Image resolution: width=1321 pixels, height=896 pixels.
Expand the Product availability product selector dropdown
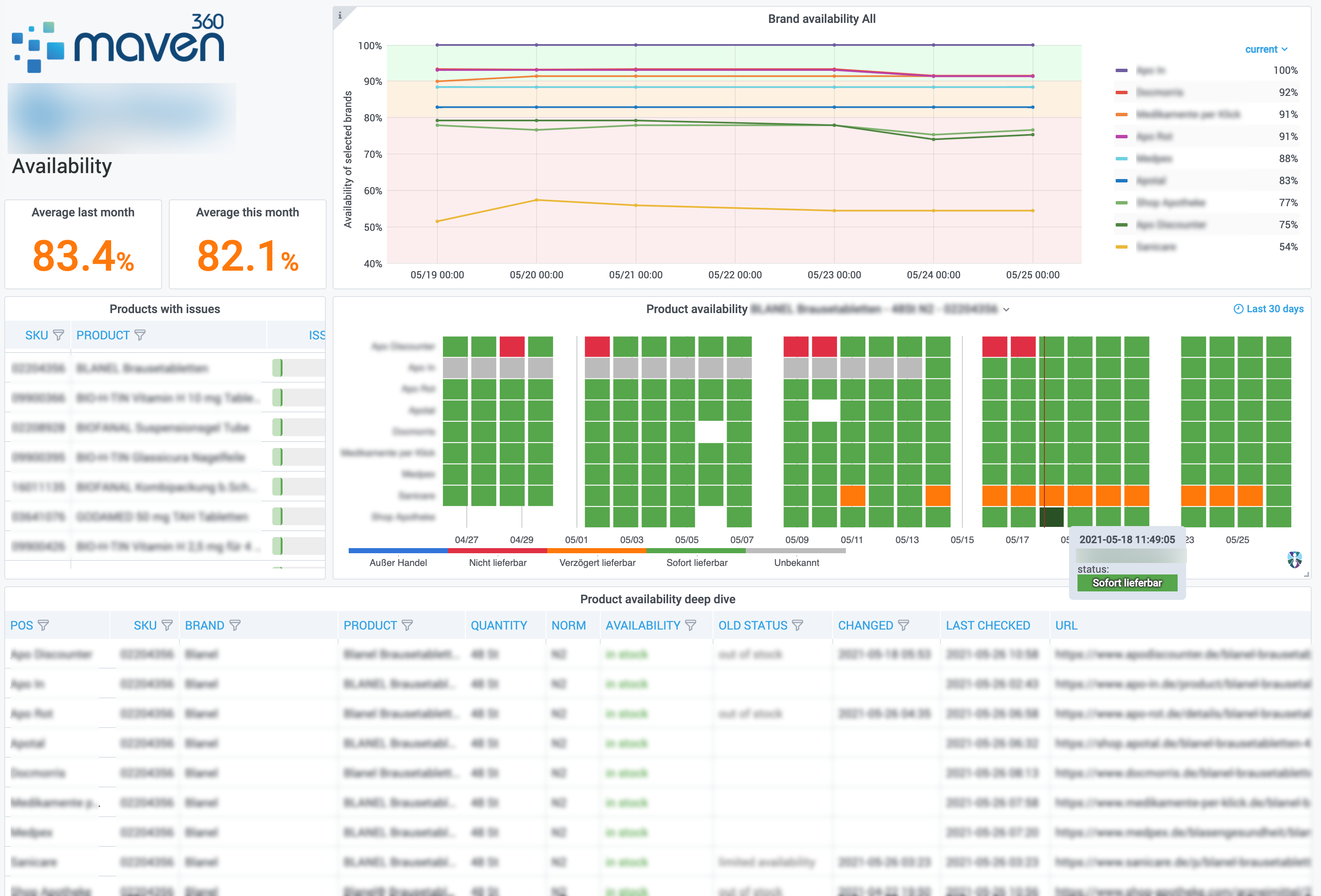1006,310
